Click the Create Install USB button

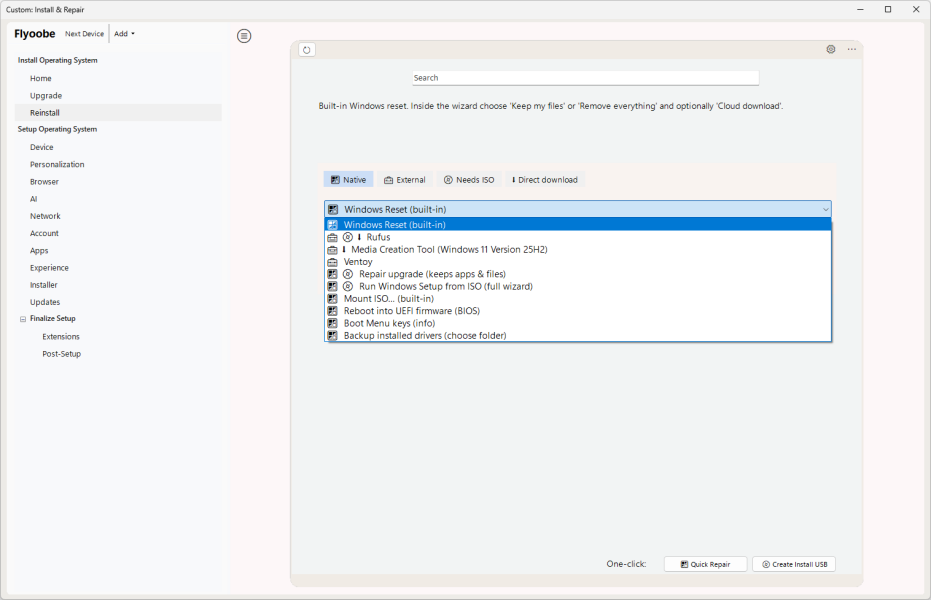(794, 564)
